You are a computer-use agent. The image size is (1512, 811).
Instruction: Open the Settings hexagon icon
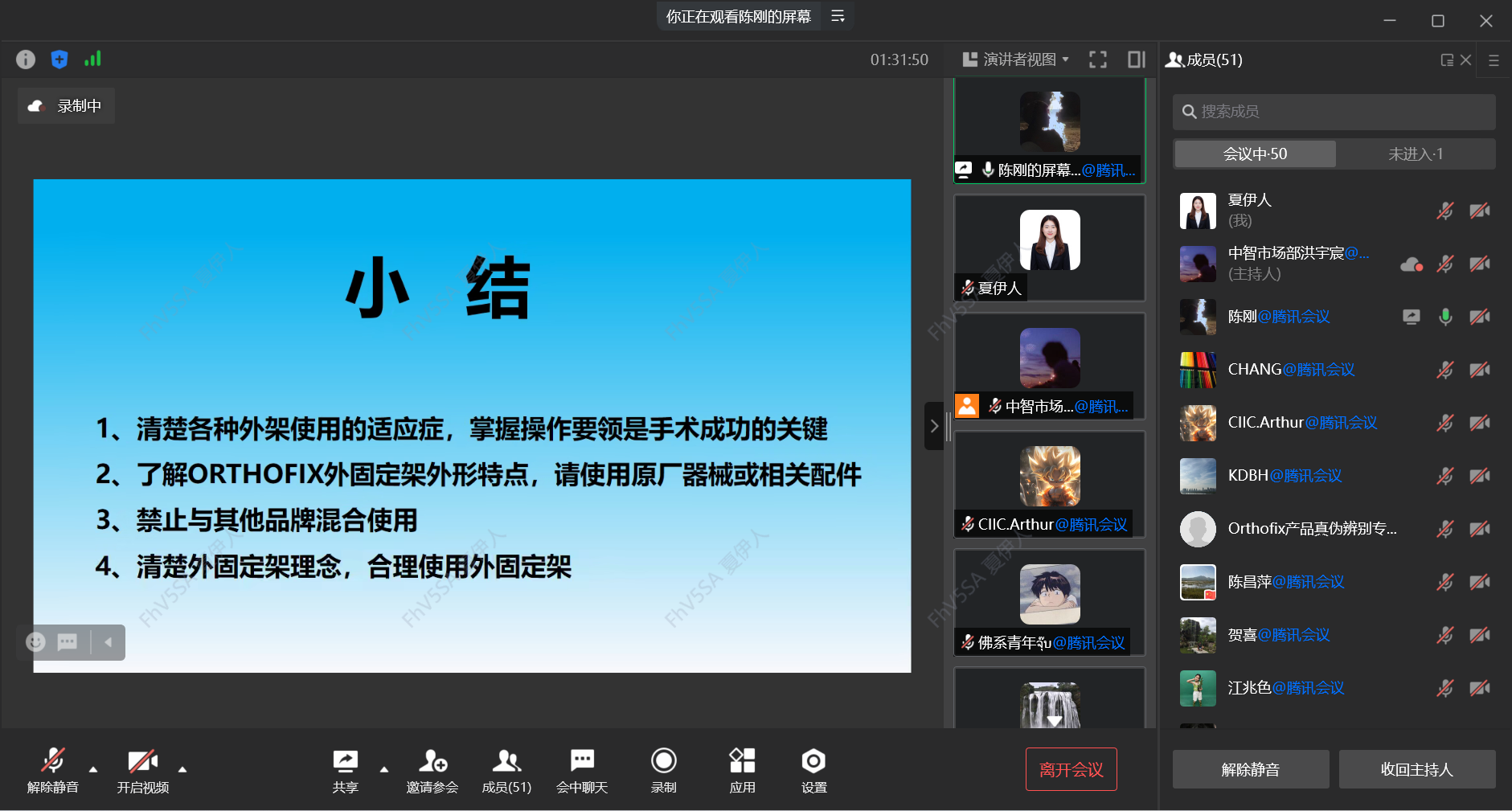click(813, 770)
